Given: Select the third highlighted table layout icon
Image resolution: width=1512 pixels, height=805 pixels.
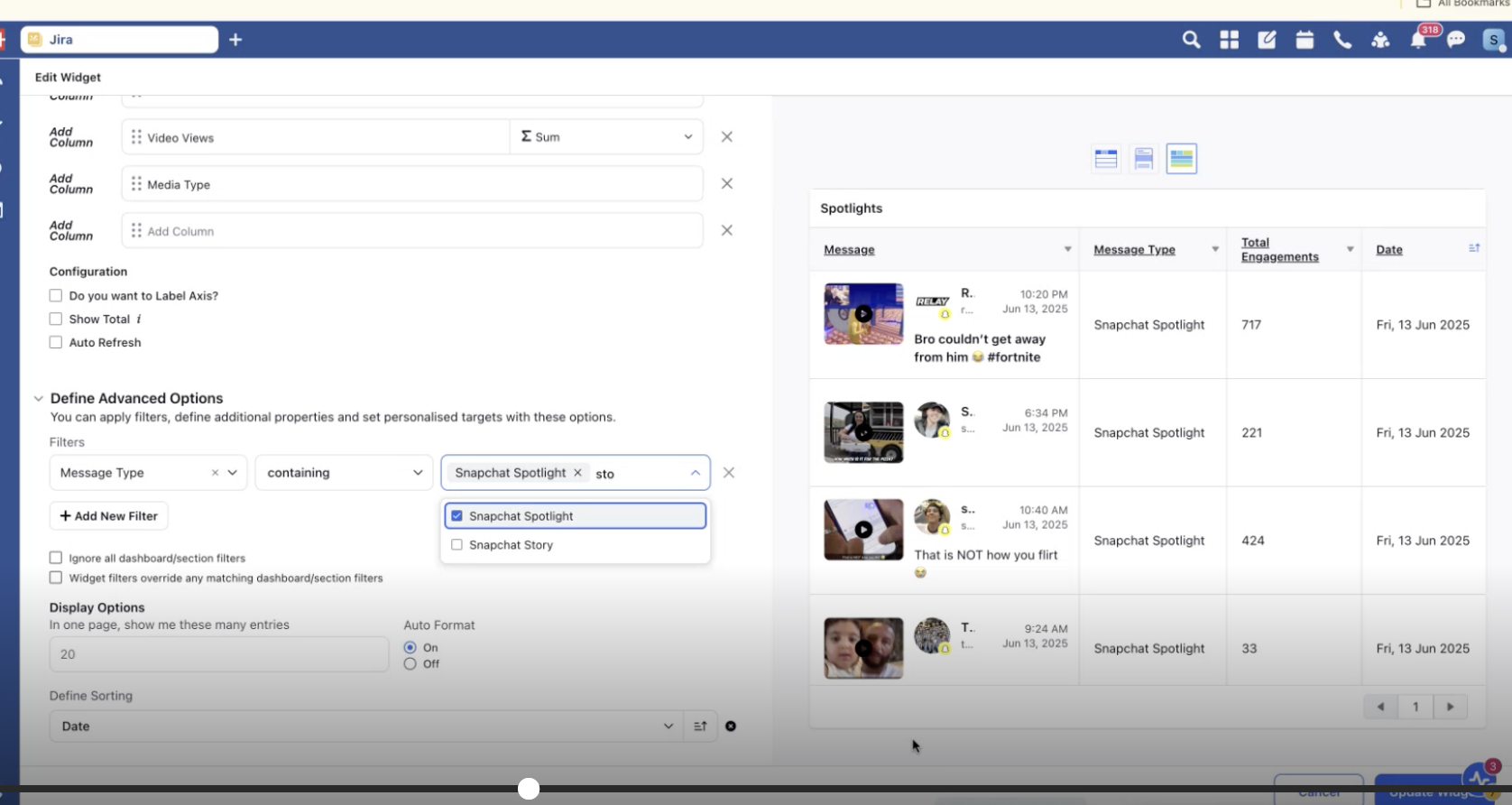Looking at the screenshot, I should (1182, 159).
